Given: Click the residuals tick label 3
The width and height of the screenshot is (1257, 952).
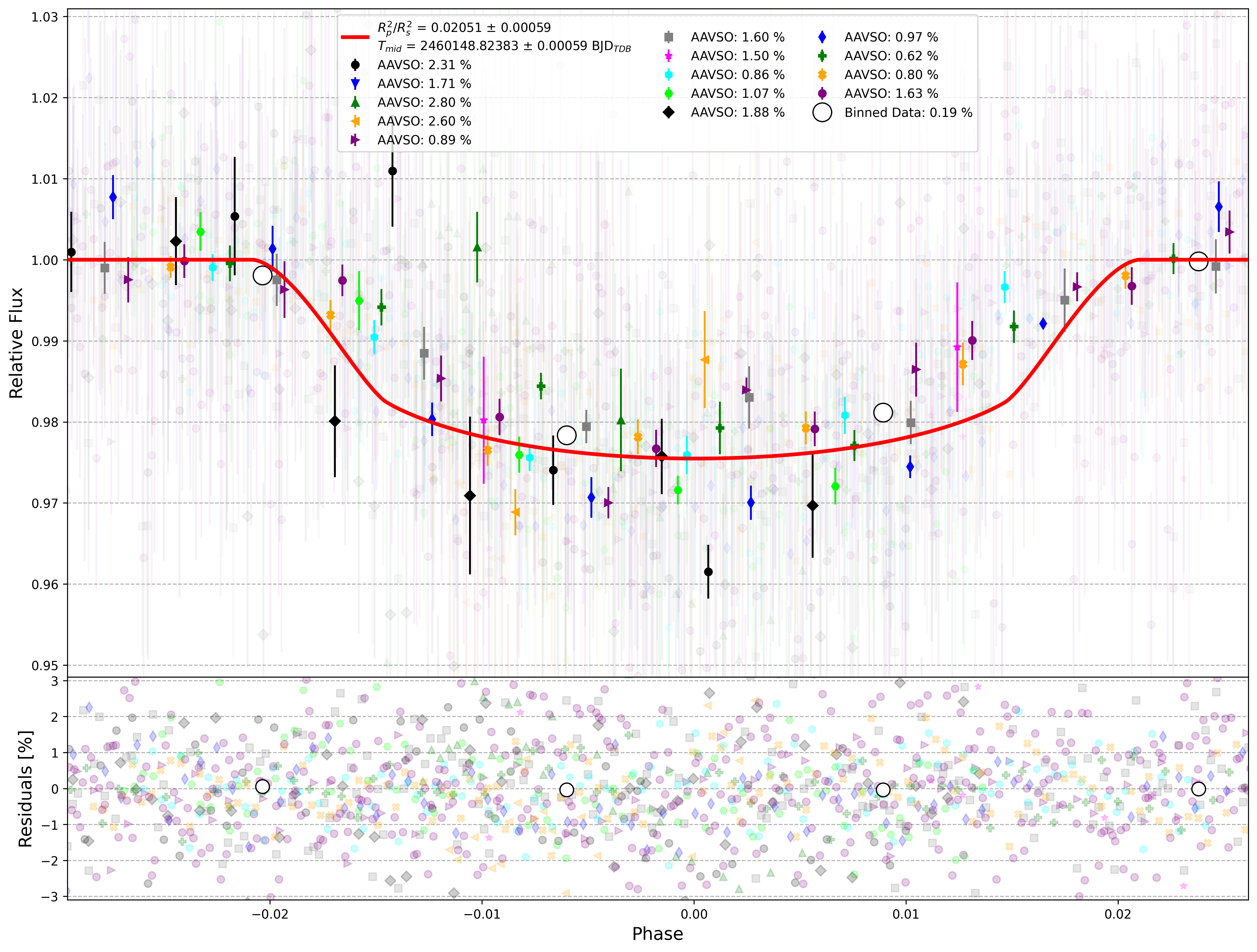Looking at the screenshot, I should (55, 681).
